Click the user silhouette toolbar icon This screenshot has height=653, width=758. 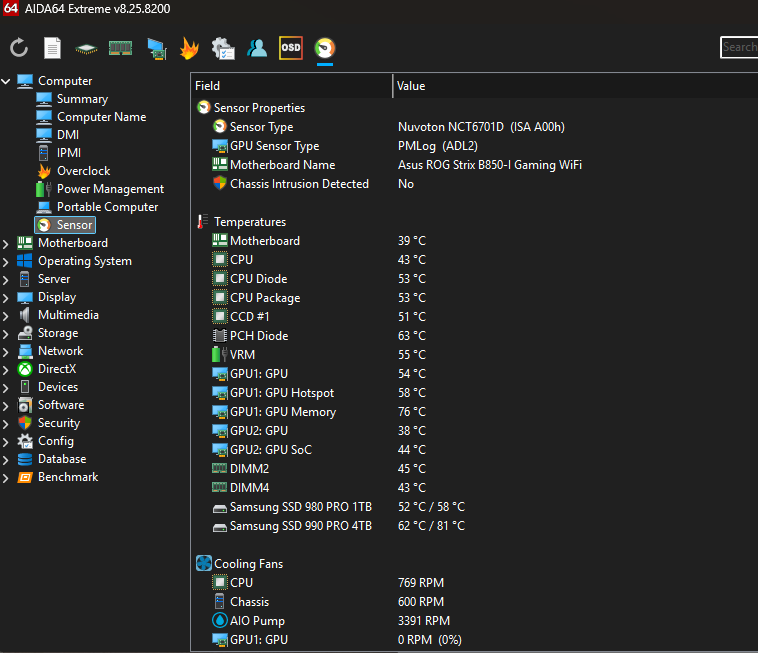(x=257, y=47)
